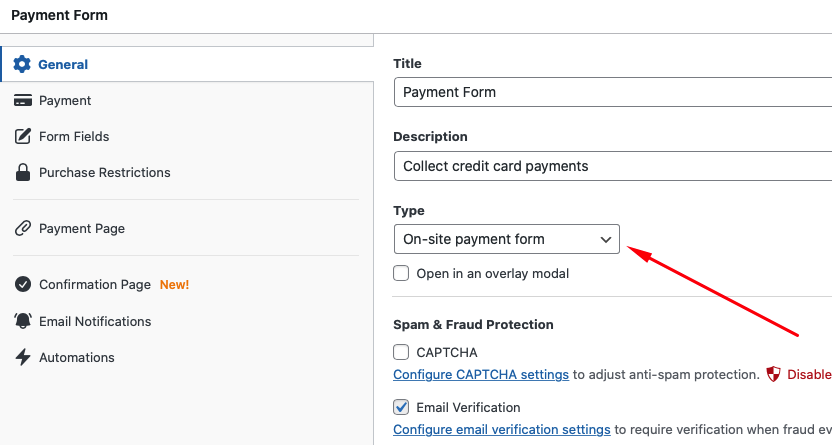Click the Purchase Restrictions lock icon

click(22, 172)
